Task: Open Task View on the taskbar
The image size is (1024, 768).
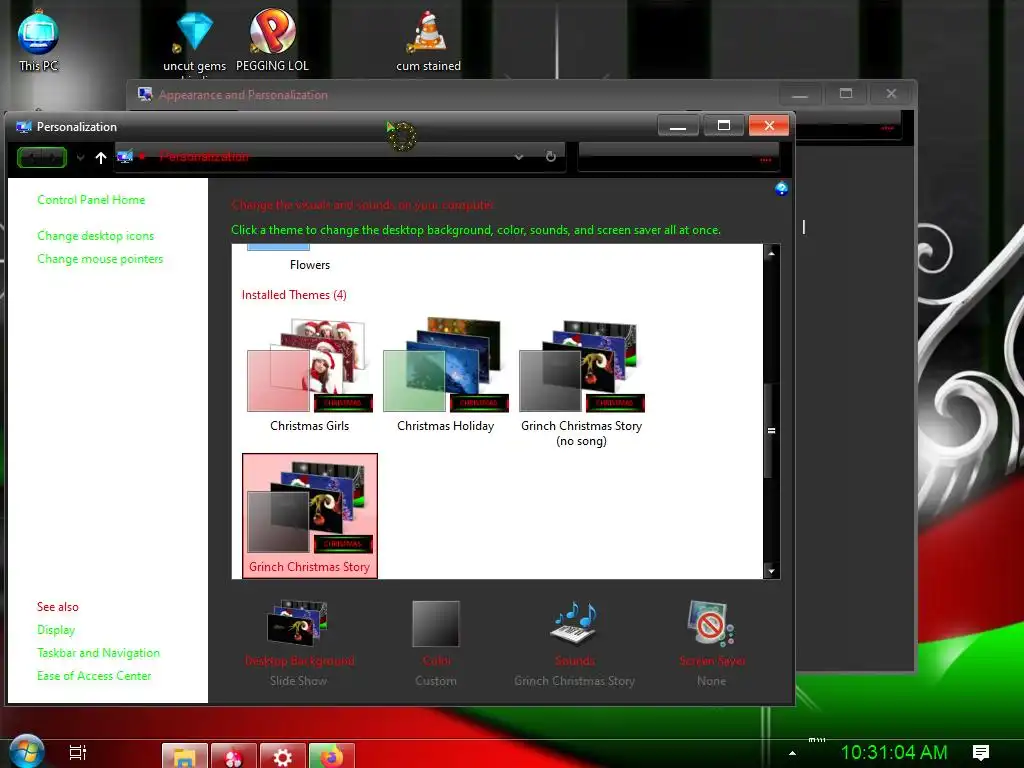Action: pos(78,753)
